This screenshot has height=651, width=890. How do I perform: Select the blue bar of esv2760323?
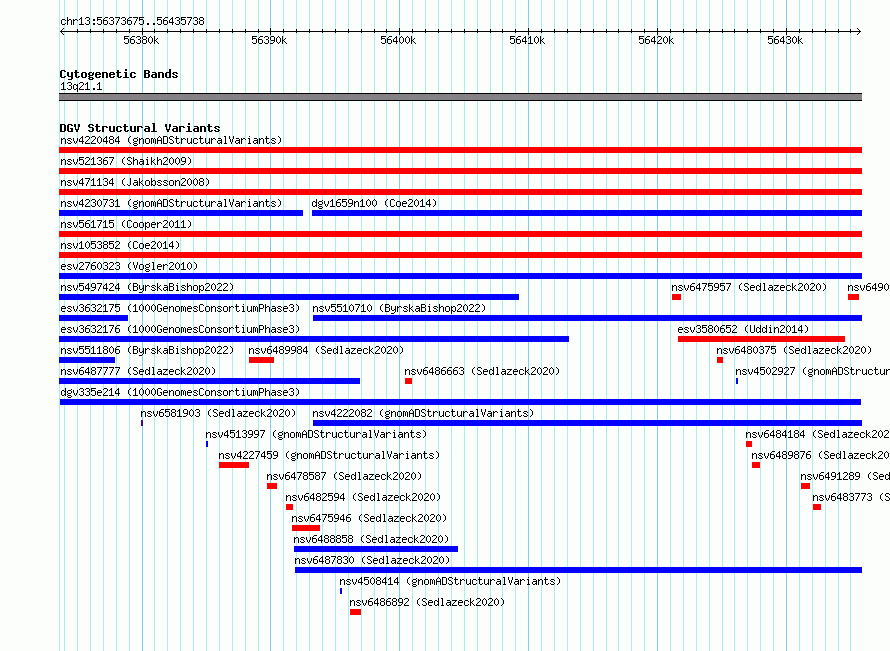tap(460, 276)
